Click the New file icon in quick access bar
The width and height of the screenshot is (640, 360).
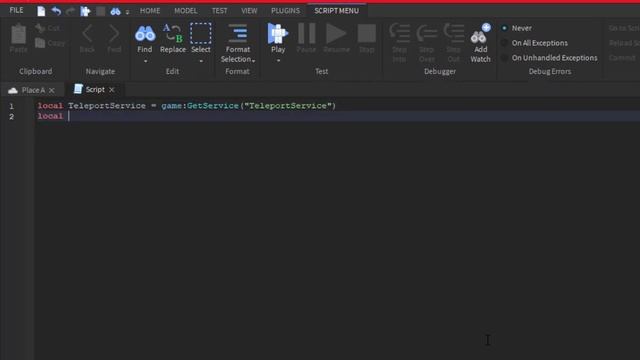point(41,11)
